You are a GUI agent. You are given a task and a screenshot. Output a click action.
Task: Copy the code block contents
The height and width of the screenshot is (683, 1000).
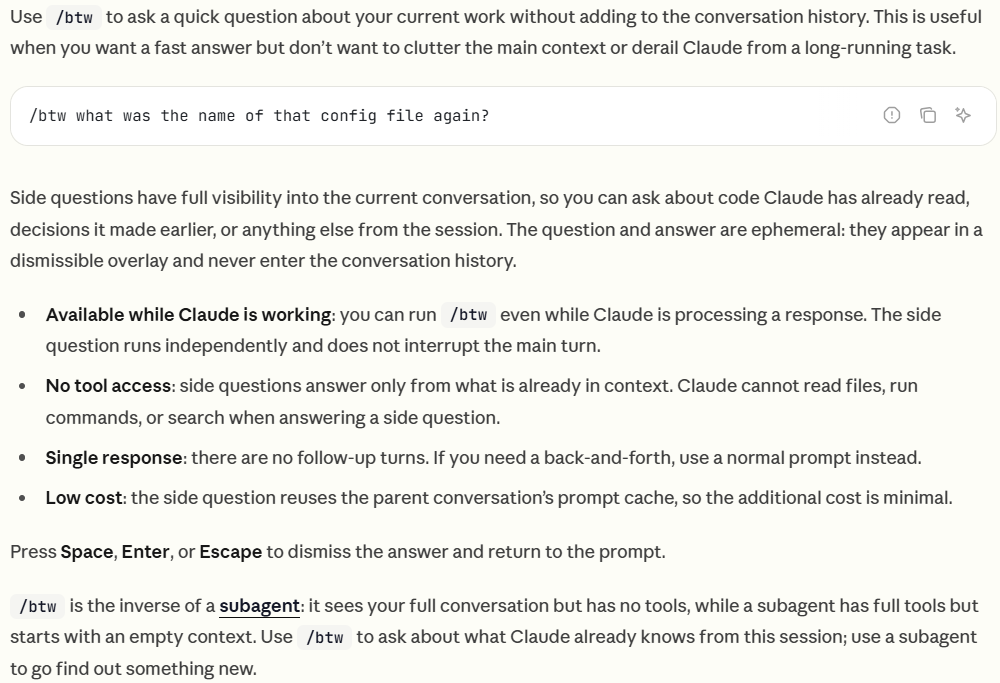928,115
